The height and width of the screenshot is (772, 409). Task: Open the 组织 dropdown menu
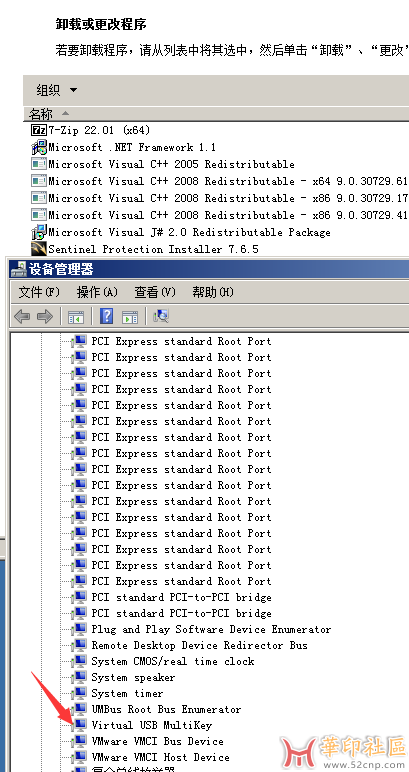[57, 90]
